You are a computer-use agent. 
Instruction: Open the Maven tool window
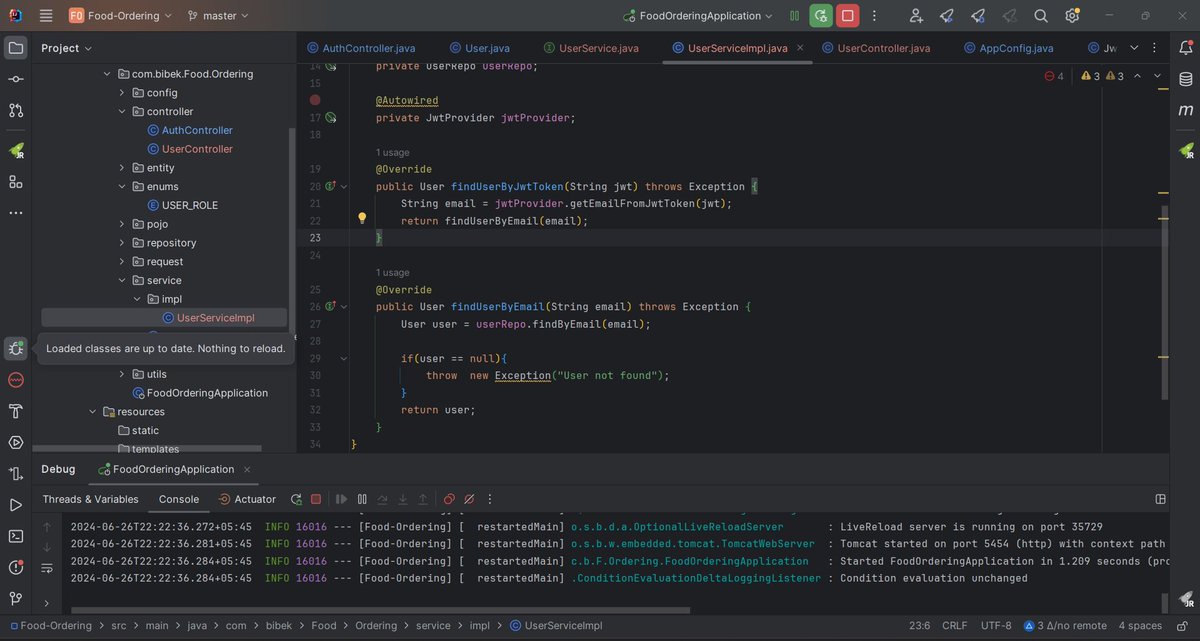(1185, 110)
